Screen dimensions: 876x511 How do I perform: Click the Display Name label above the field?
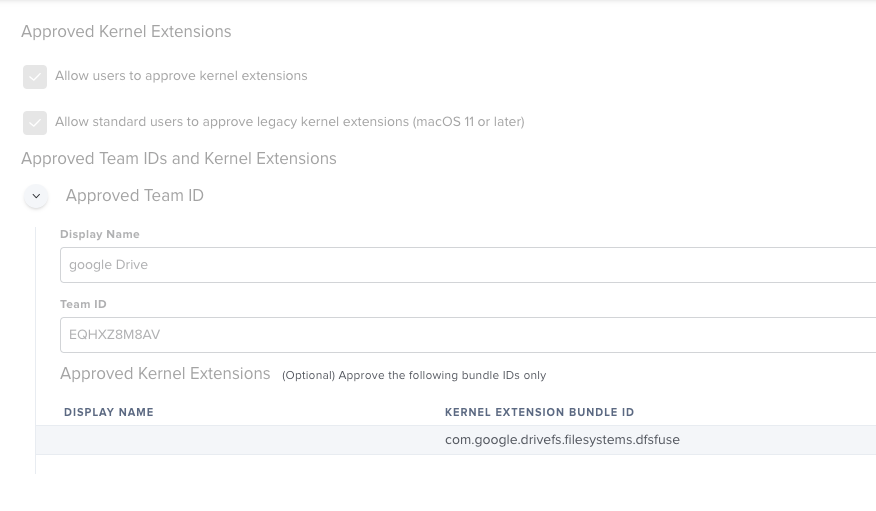point(99,234)
